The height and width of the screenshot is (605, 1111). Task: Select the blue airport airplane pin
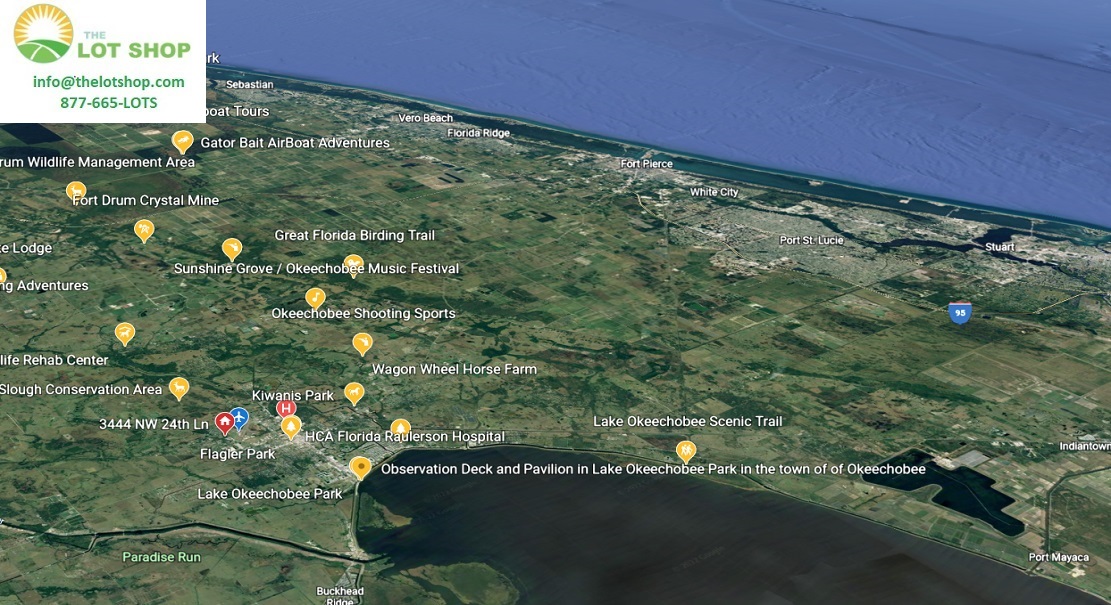[239, 417]
